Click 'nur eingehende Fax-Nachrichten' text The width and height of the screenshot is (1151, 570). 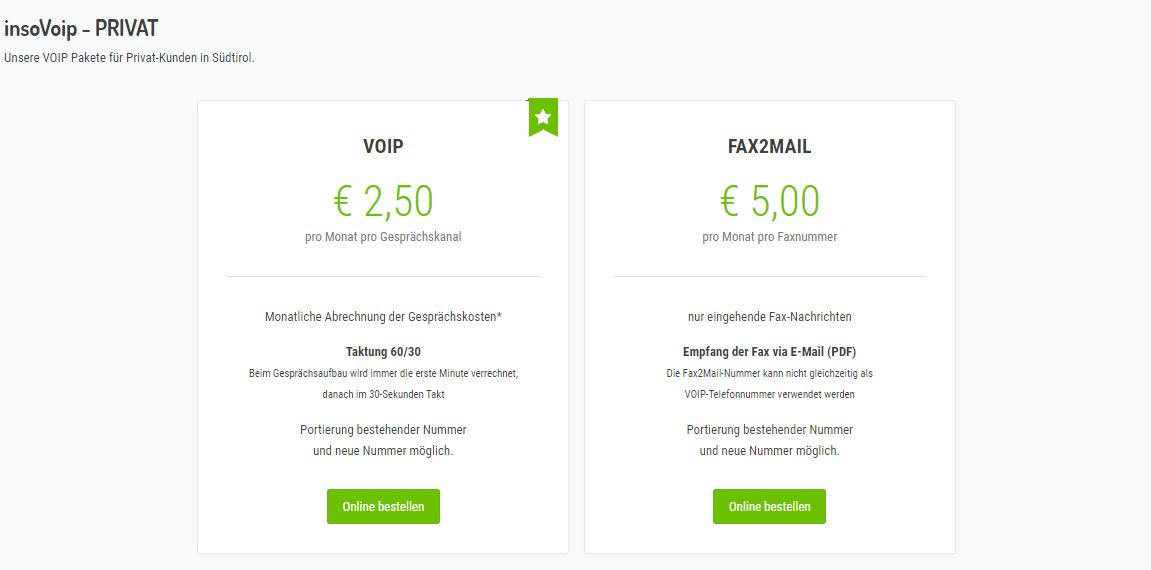pyautogui.click(x=769, y=316)
